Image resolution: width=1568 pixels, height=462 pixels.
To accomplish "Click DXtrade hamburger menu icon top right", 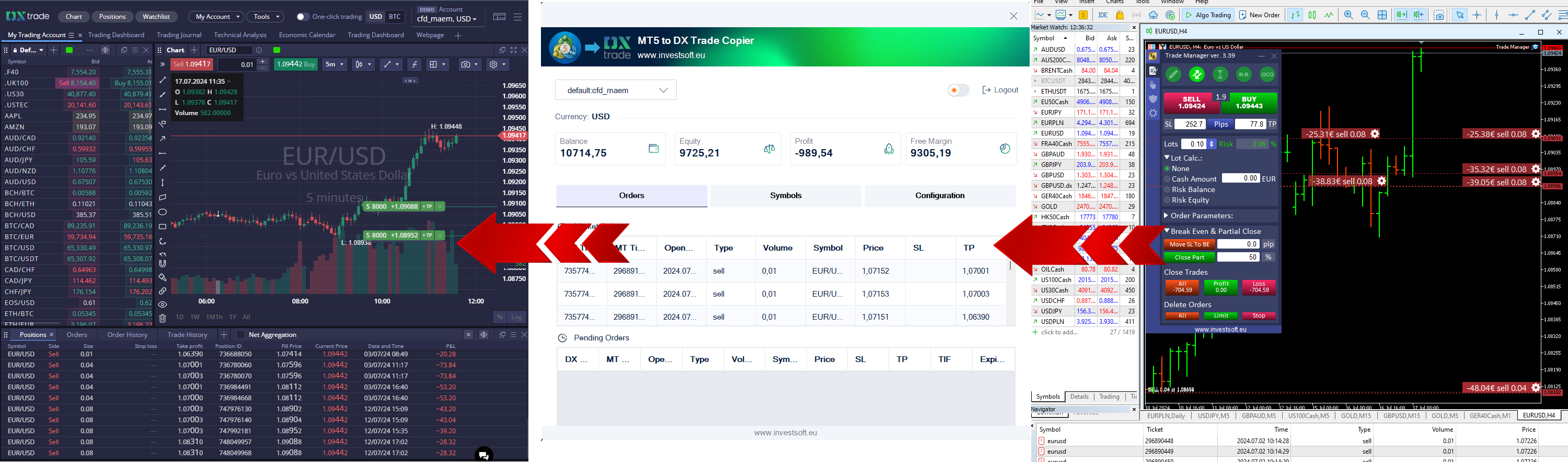I will click(517, 17).
